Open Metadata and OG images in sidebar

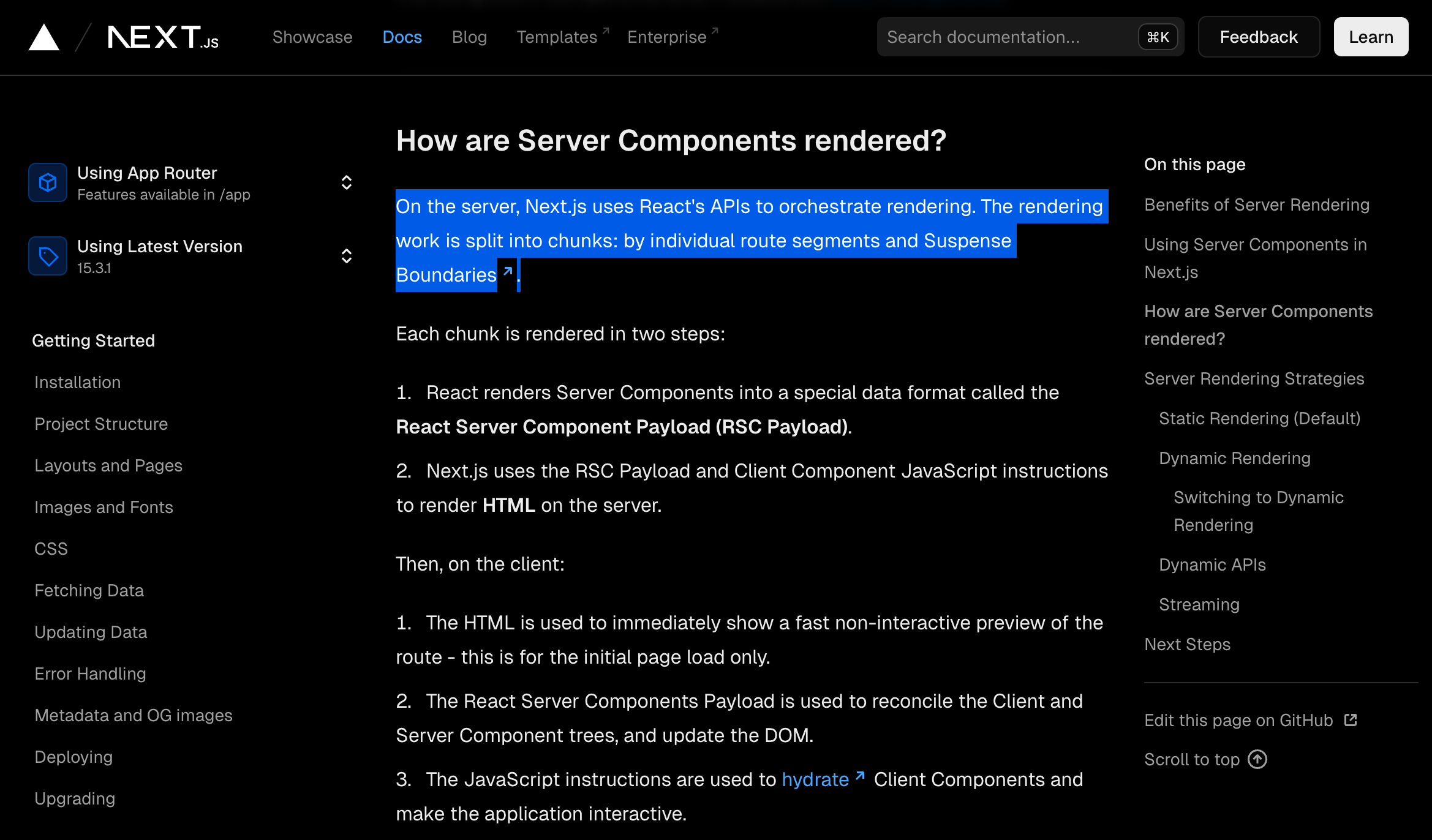pos(134,715)
